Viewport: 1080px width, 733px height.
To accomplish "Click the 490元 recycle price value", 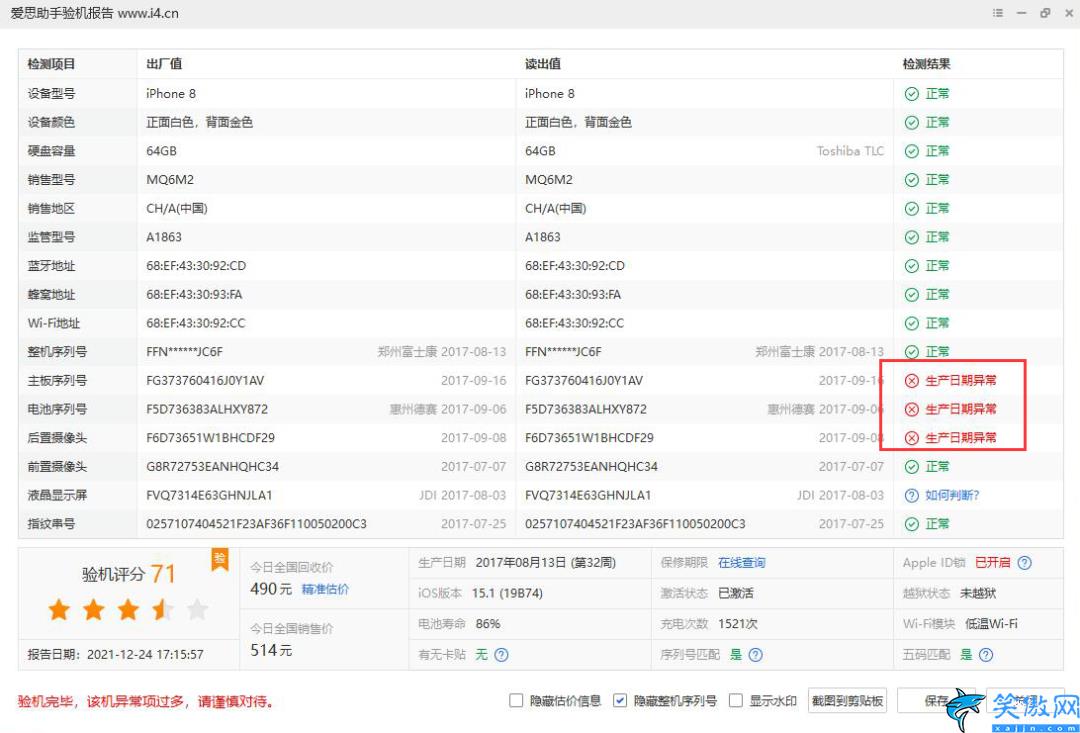I will (x=271, y=590).
